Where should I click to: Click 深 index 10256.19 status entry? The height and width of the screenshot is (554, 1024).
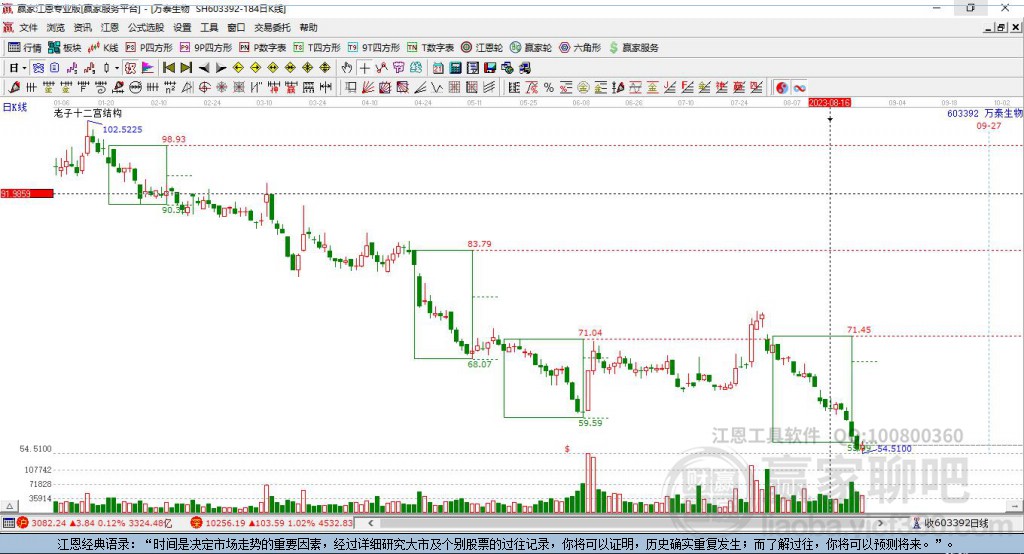pyautogui.click(x=272, y=523)
